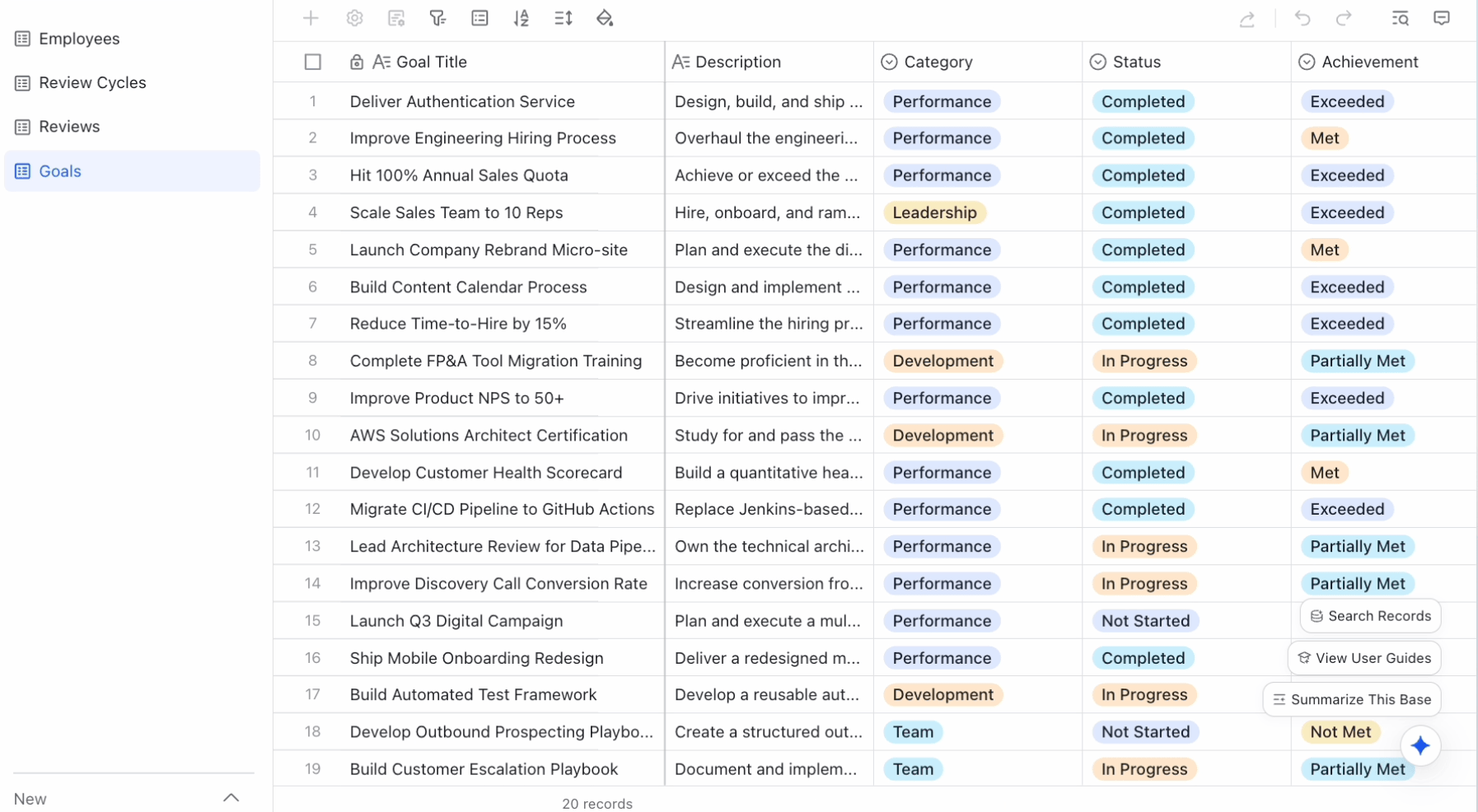Screen dimensions: 1478x812
Task: Click the undo arrow icon
Action: coord(1302,18)
